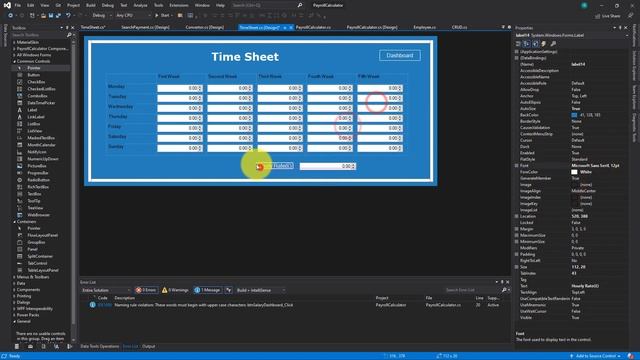The height and width of the screenshot is (360, 640).
Task: Select the NumericUpDown control in Toolbox
Action: click(x=43, y=159)
